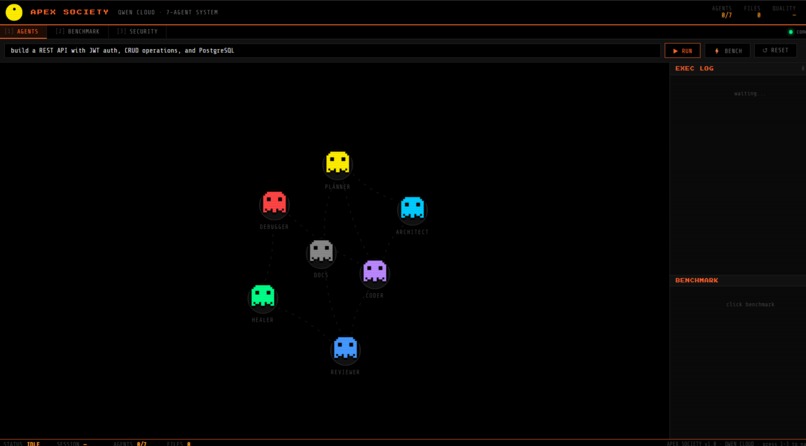Run the agent task
Viewport: 806px width, 446px height.
(682, 51)
